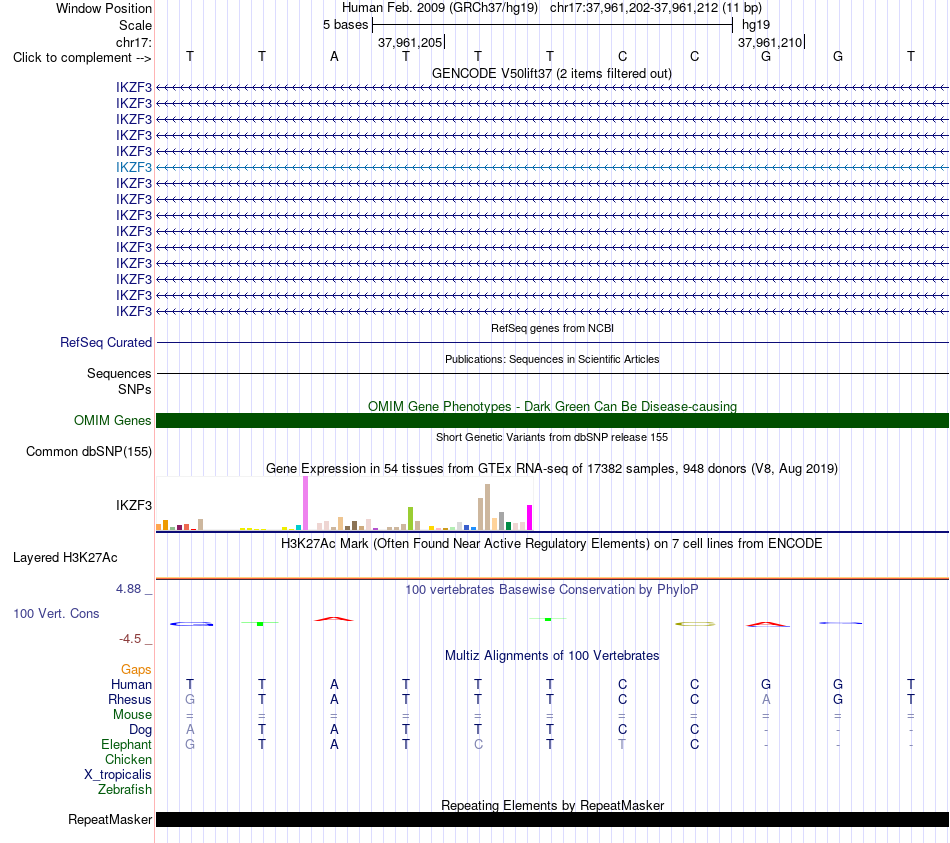The height and width of the screenshot is (843, 950).
Task: Click the black RepeatMasker bar
Action: point(552,819)
